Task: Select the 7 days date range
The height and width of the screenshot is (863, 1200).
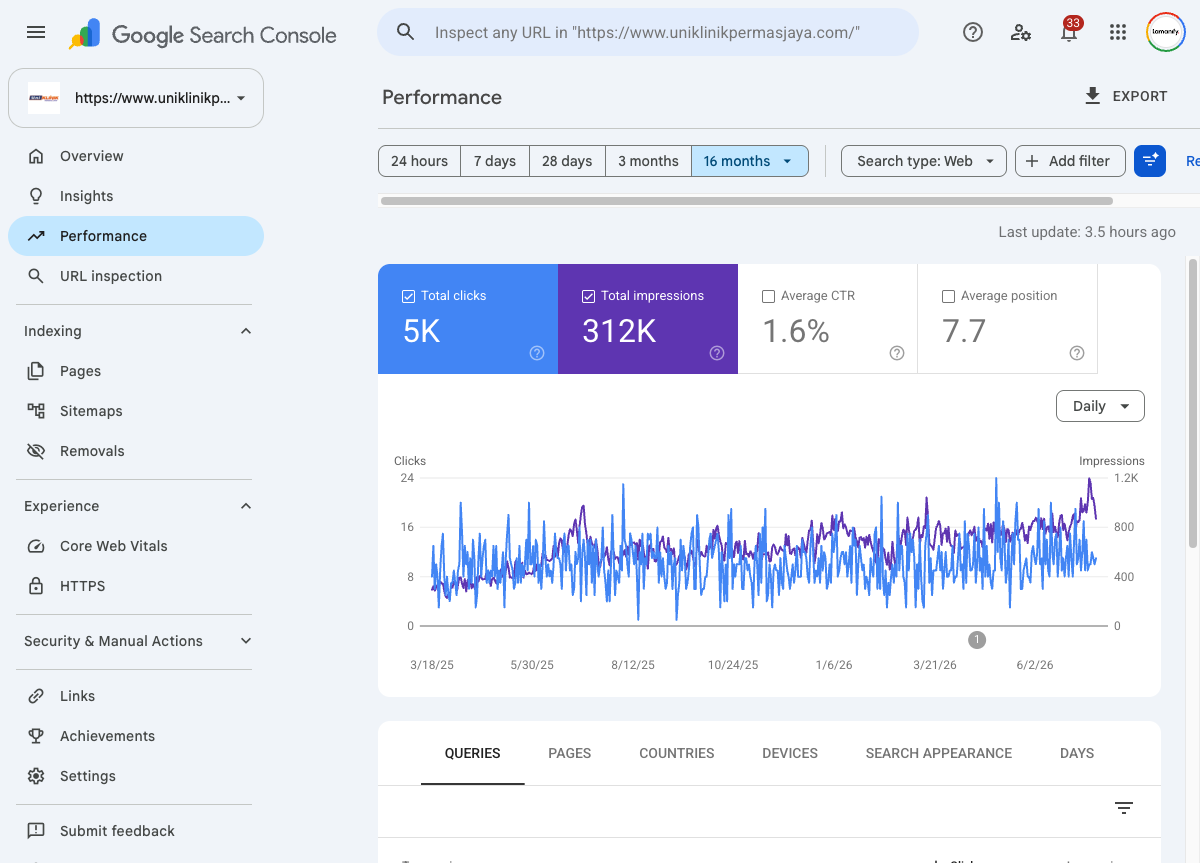Action: tap(495, 161)
